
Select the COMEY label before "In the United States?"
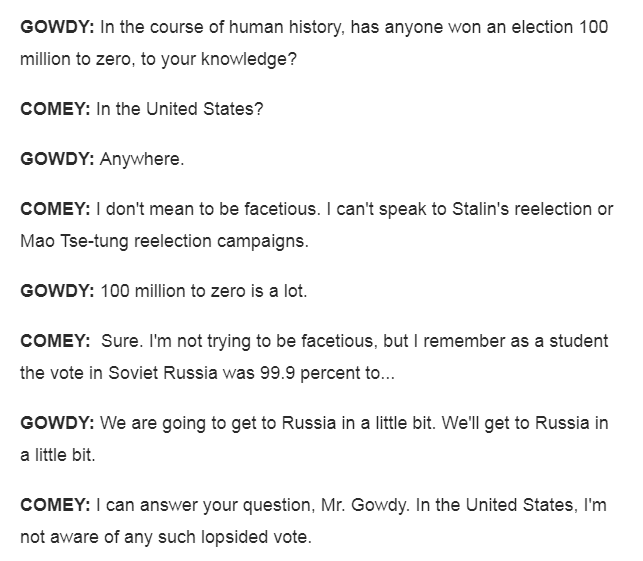pos(56,108)
